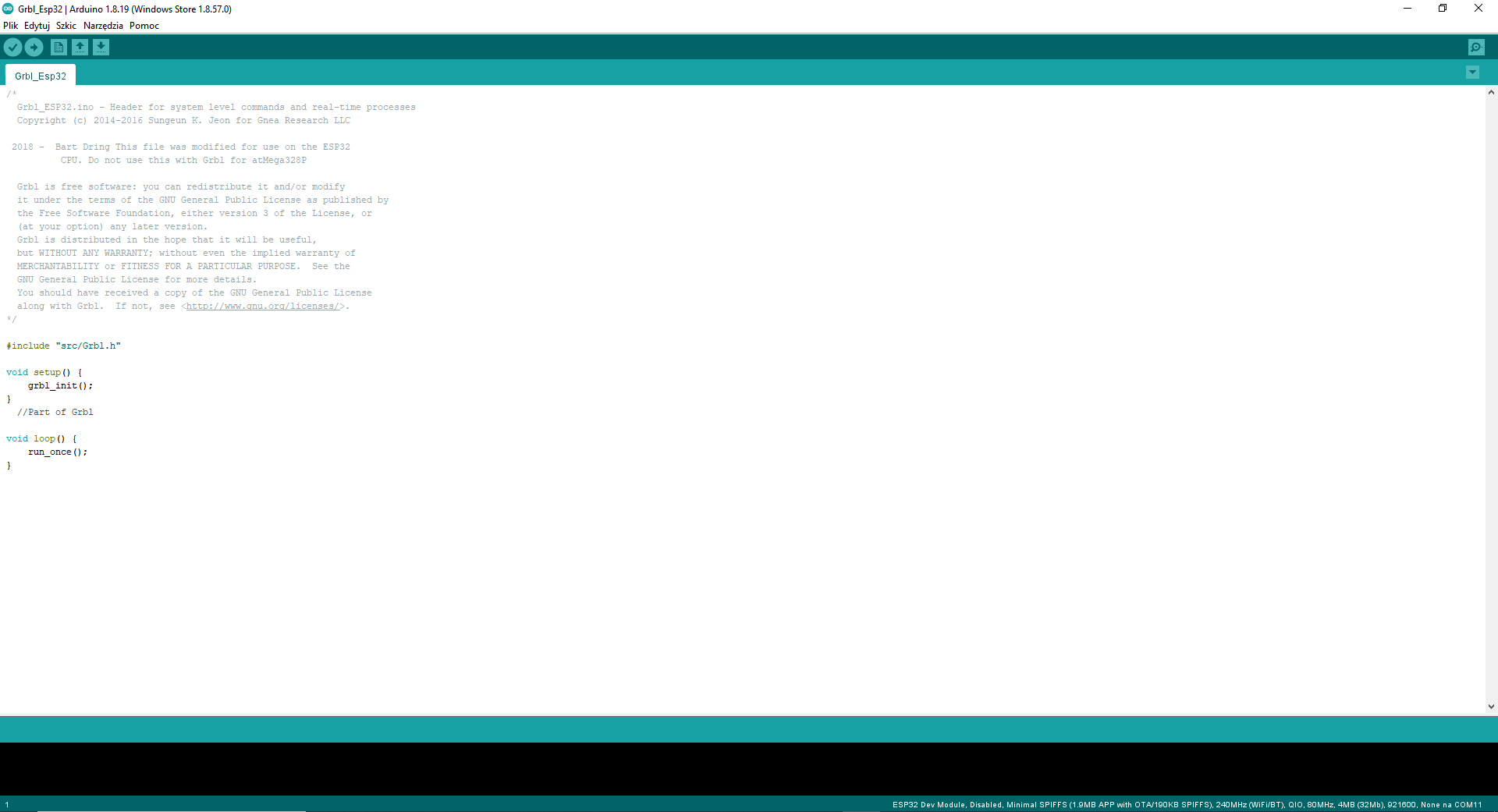
Task: Click the #include "src/Grbl.h" line
Action: click(64, 346)
